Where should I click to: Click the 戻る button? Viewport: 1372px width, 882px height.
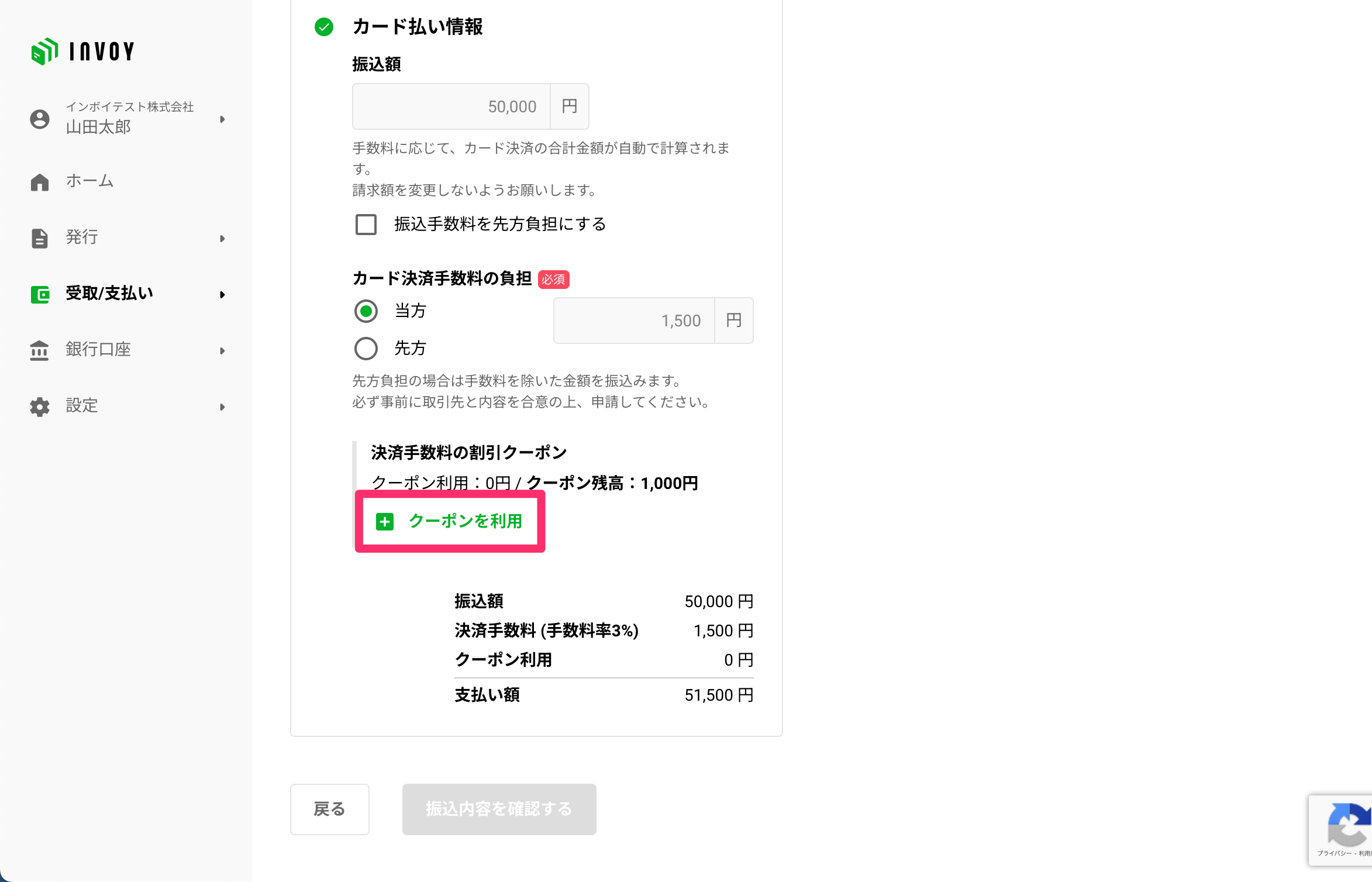pyautogui.click(x=330, y=809)
